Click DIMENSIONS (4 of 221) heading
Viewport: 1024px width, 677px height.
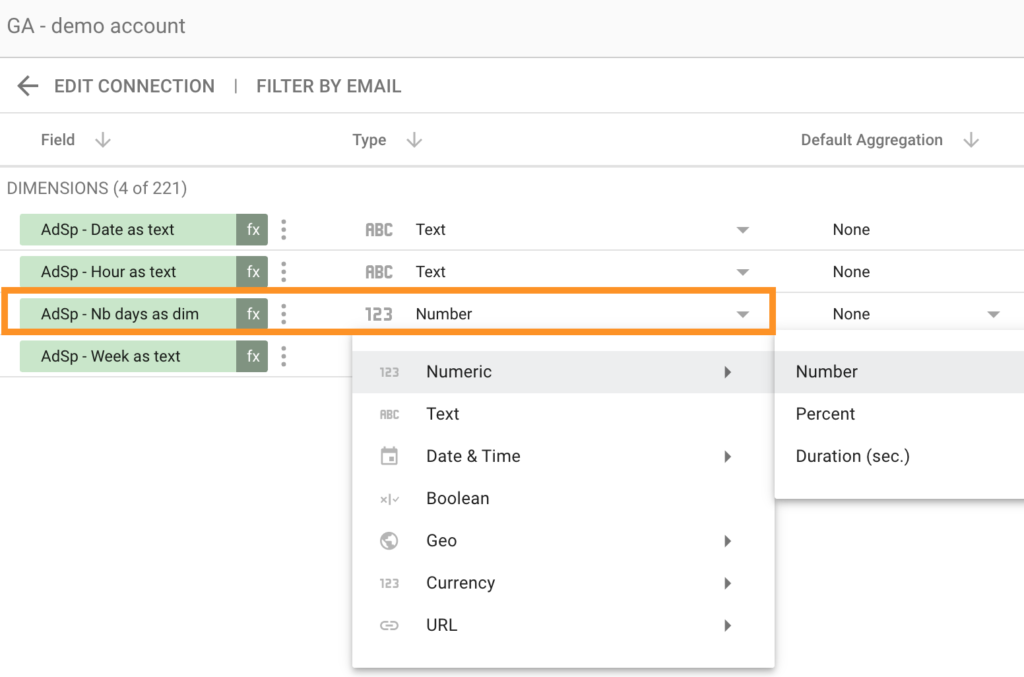pyautogui.click(x=97, y=188)
